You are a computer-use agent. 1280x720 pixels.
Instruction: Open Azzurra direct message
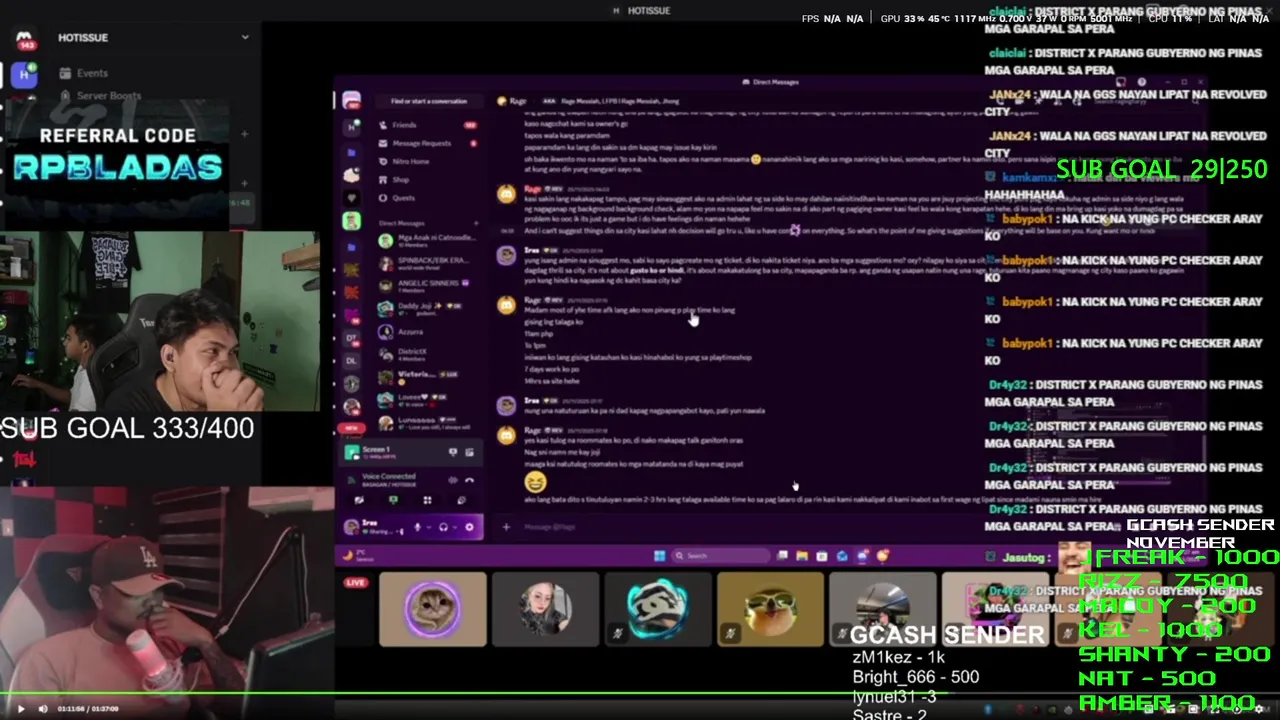click(427, 331)
